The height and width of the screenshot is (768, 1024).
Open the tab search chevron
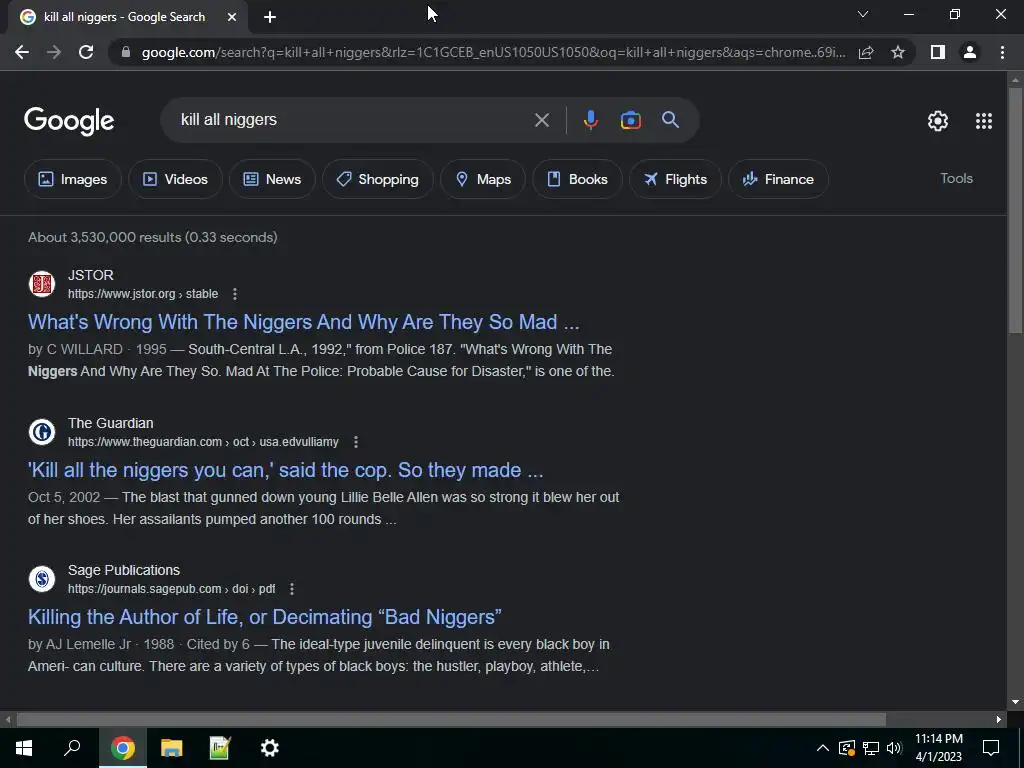pos(863,14)
